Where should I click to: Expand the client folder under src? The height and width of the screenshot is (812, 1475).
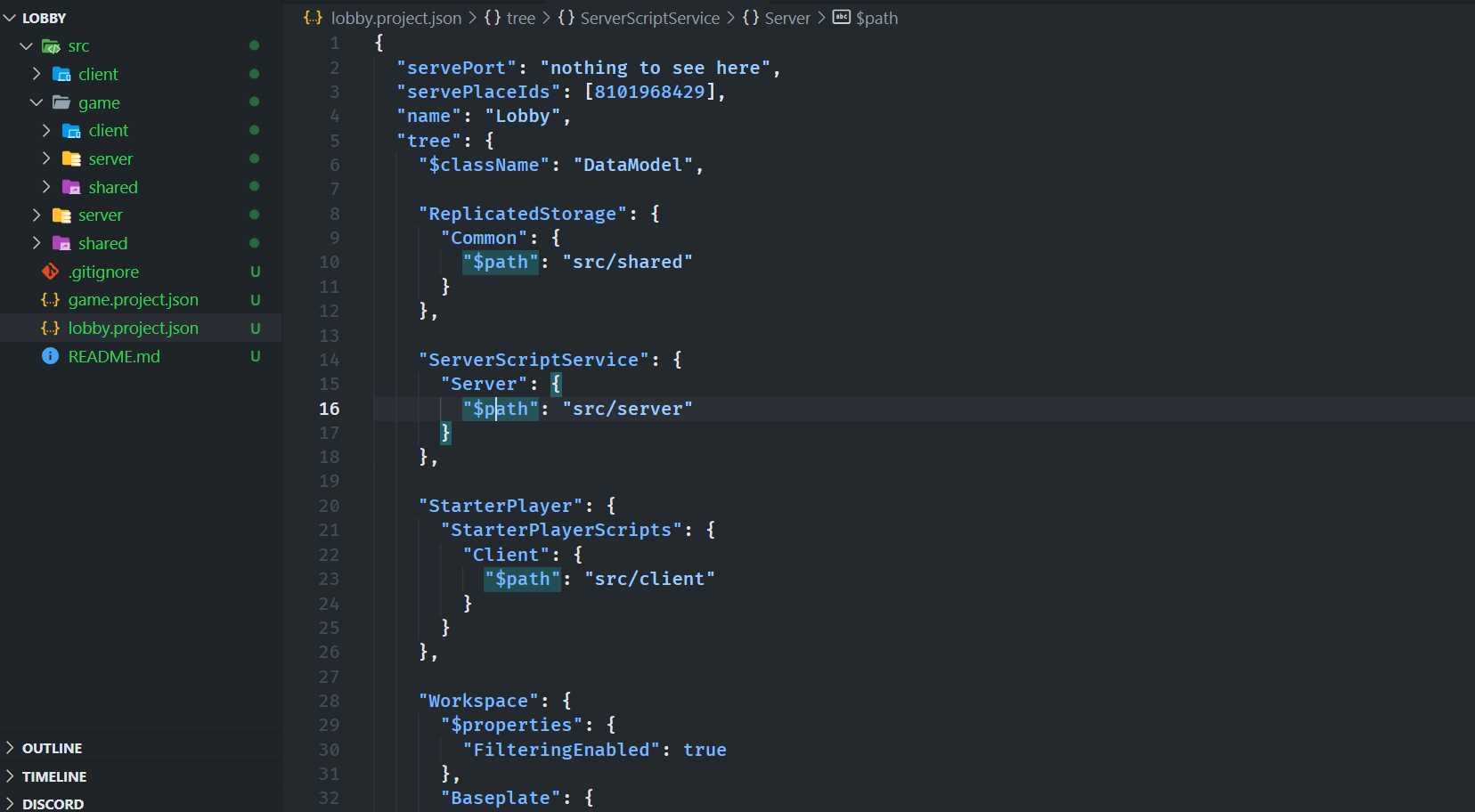[35, 74]
